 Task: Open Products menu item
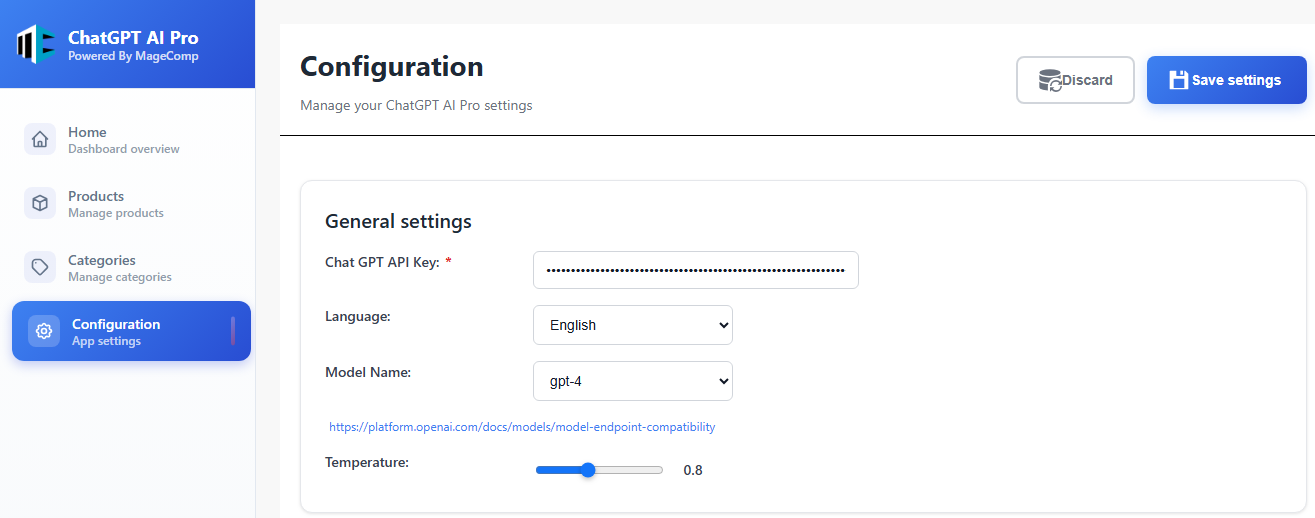115,203
